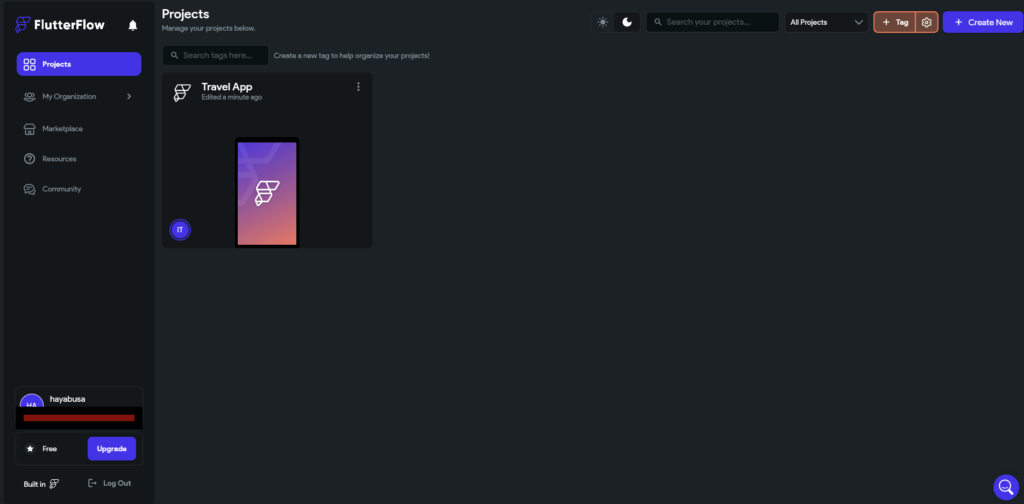Click the notifications bell icon

pos(133,25)
